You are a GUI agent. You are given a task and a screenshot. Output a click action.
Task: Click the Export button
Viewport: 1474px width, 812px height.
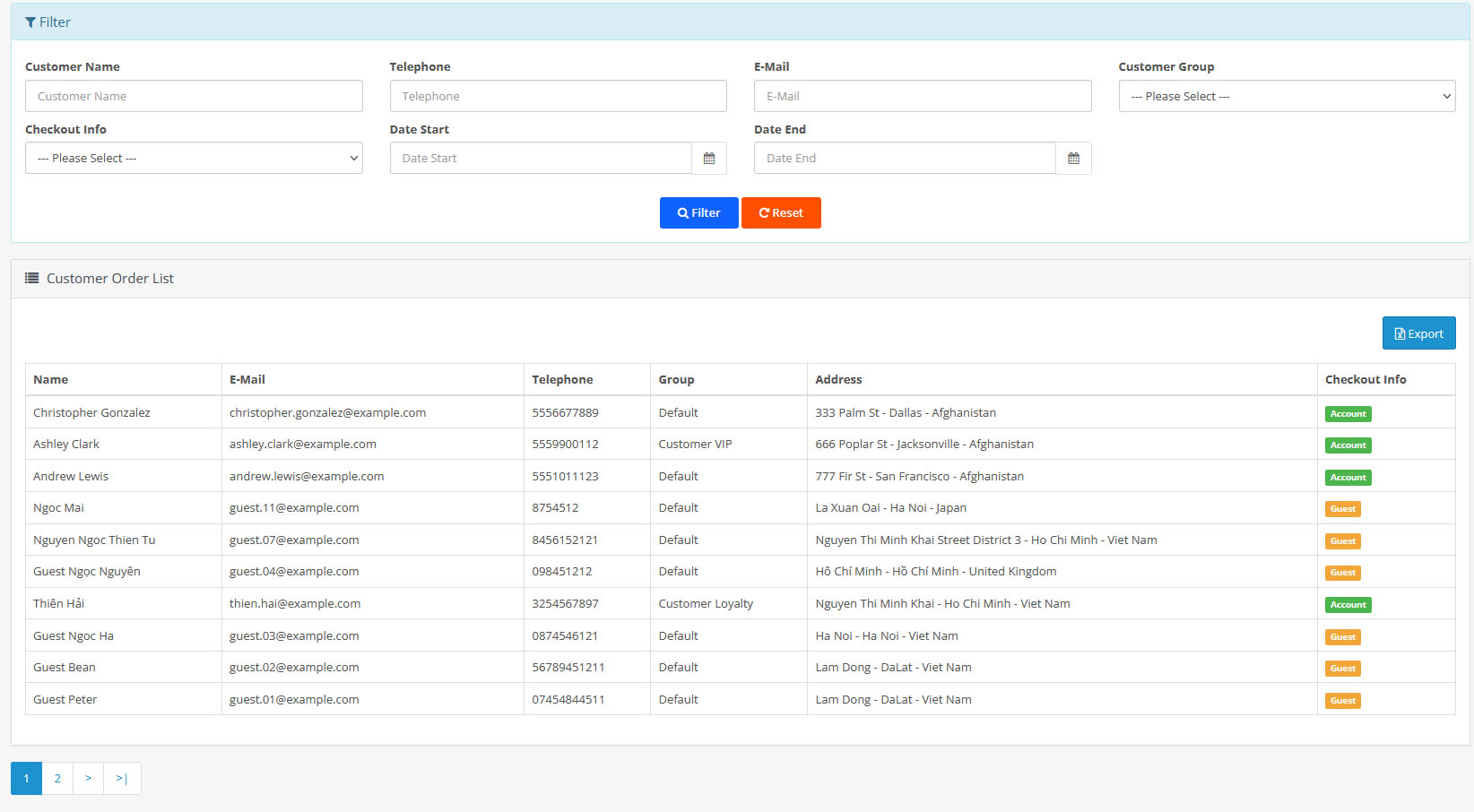point(1418,333)
